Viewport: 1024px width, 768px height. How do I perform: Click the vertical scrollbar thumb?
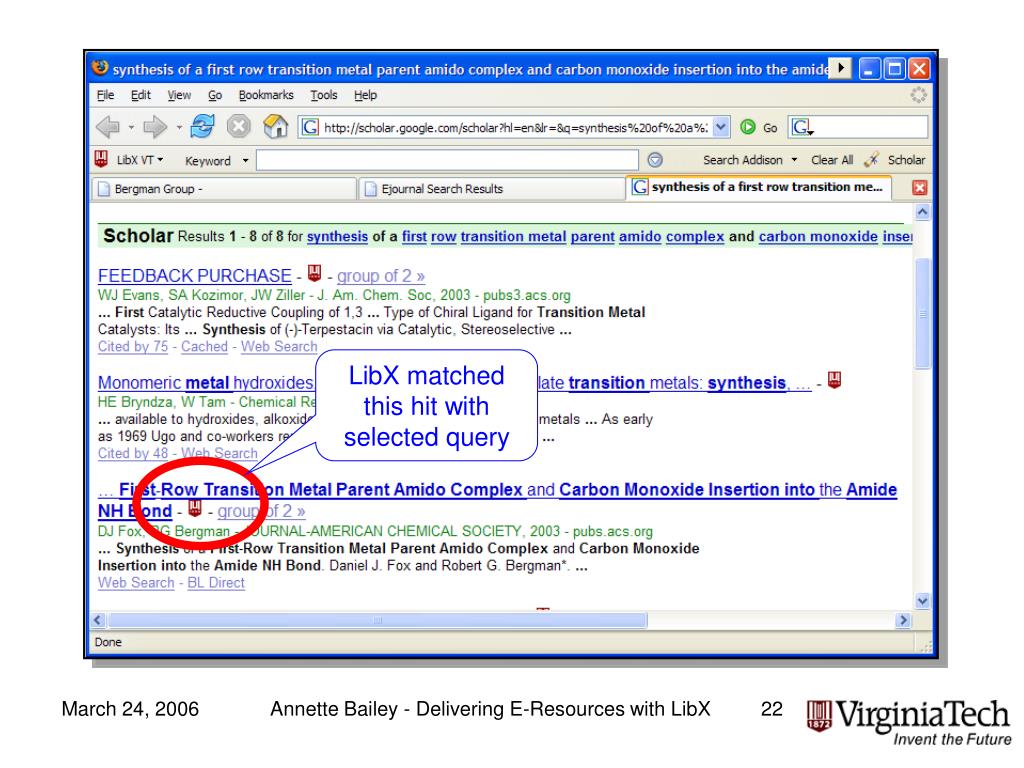(x=922, y=314)
